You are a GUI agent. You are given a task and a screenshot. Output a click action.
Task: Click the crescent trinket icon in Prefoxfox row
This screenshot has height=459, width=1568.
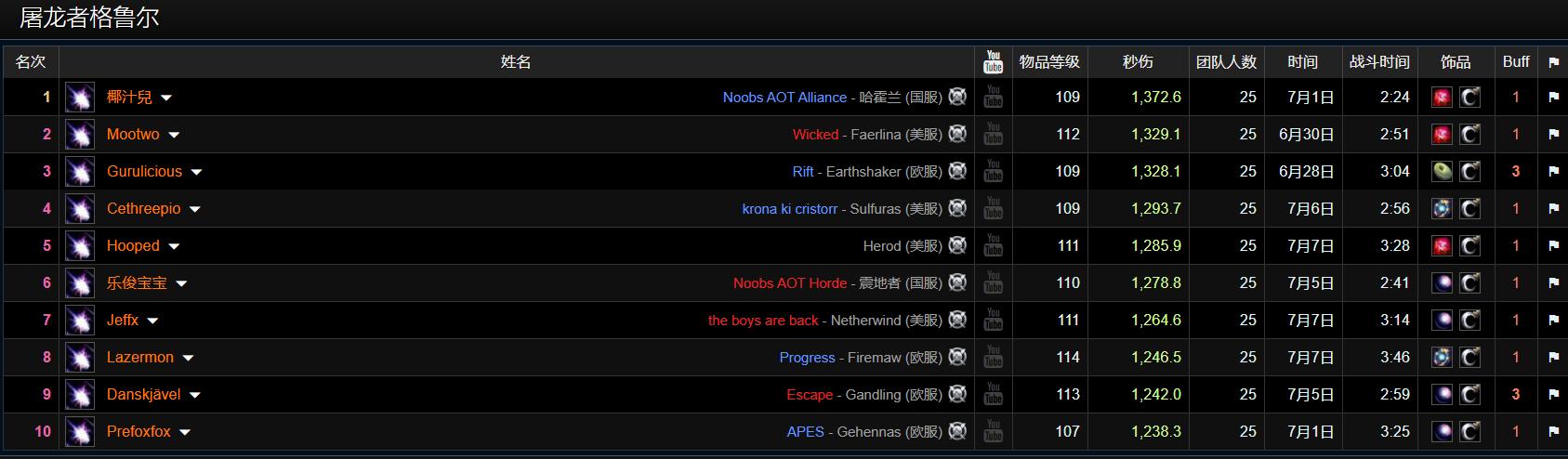pyautogui.click(x=1469, y=432)
